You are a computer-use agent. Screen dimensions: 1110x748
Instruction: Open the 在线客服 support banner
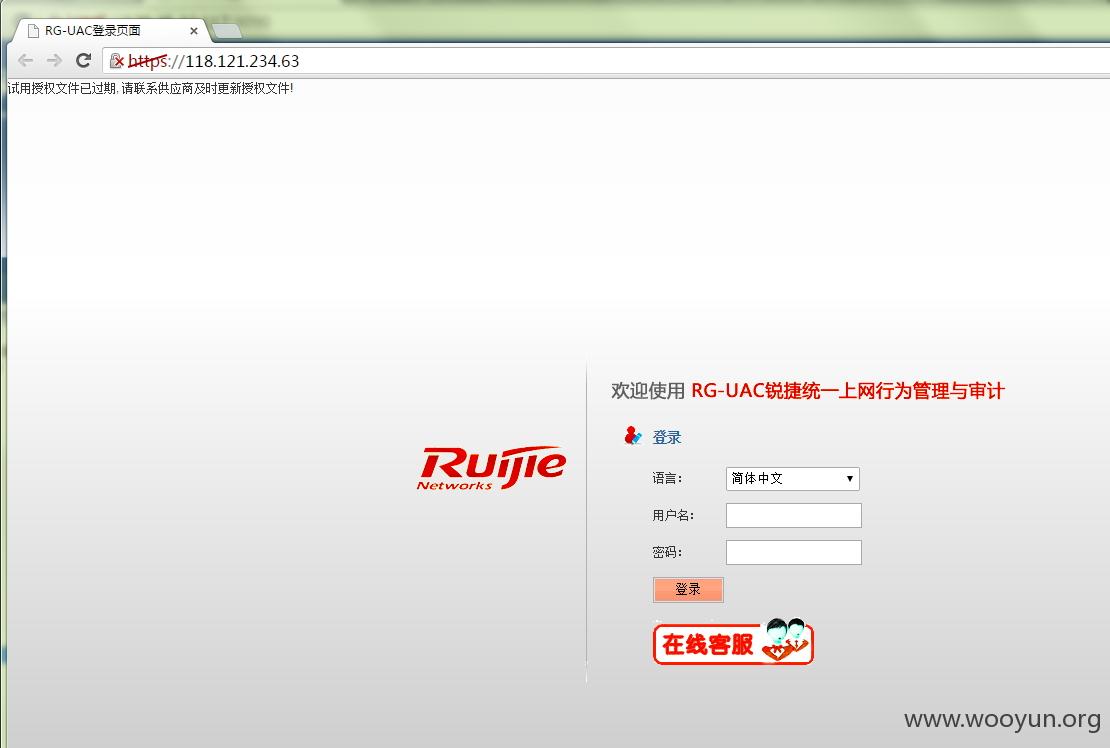click(x=733, y=642)
